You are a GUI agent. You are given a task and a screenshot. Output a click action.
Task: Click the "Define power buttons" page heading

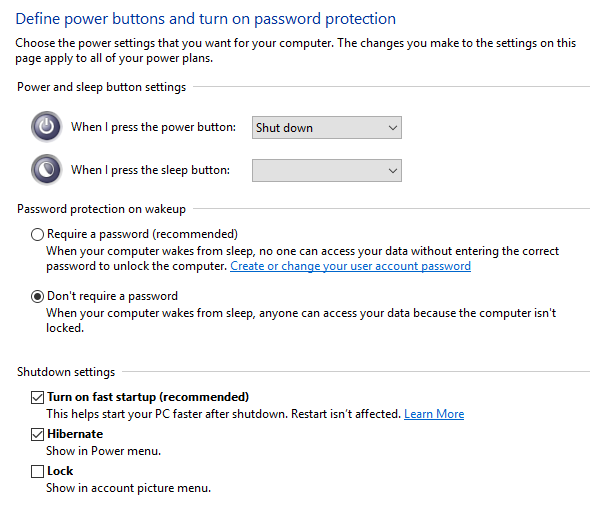(206, 19)
